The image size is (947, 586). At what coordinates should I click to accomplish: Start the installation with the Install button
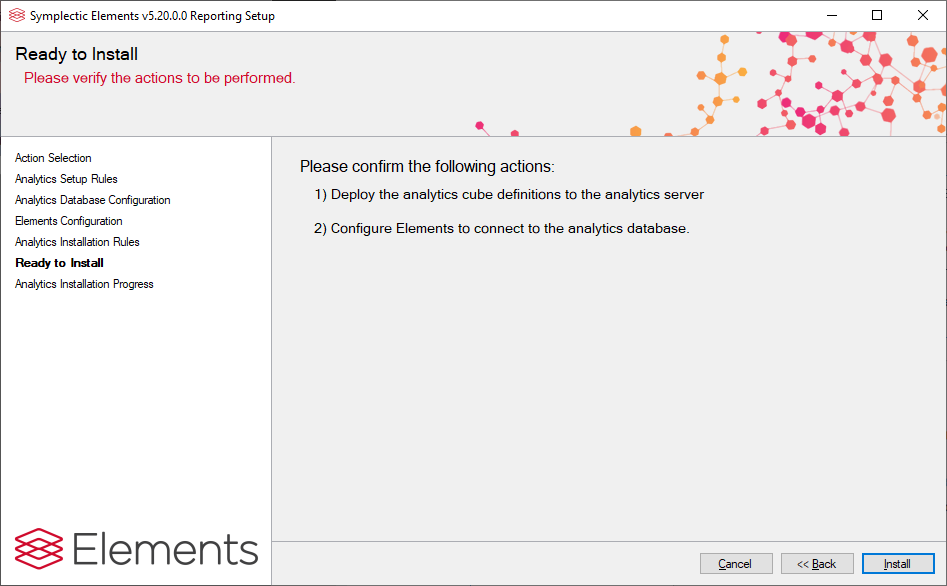(897, 564)
